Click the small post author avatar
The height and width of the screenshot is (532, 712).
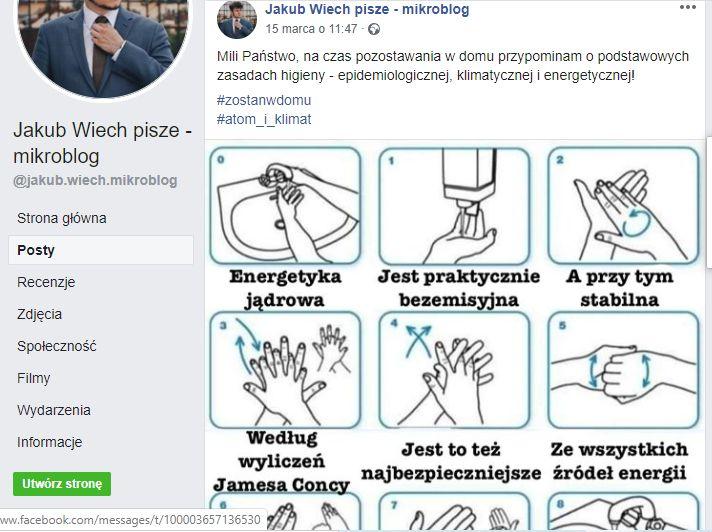coord(237,20)
